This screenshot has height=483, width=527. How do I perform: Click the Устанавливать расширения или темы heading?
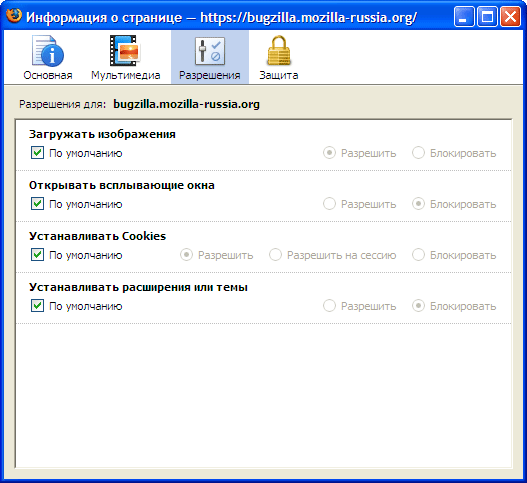(138, 287)
